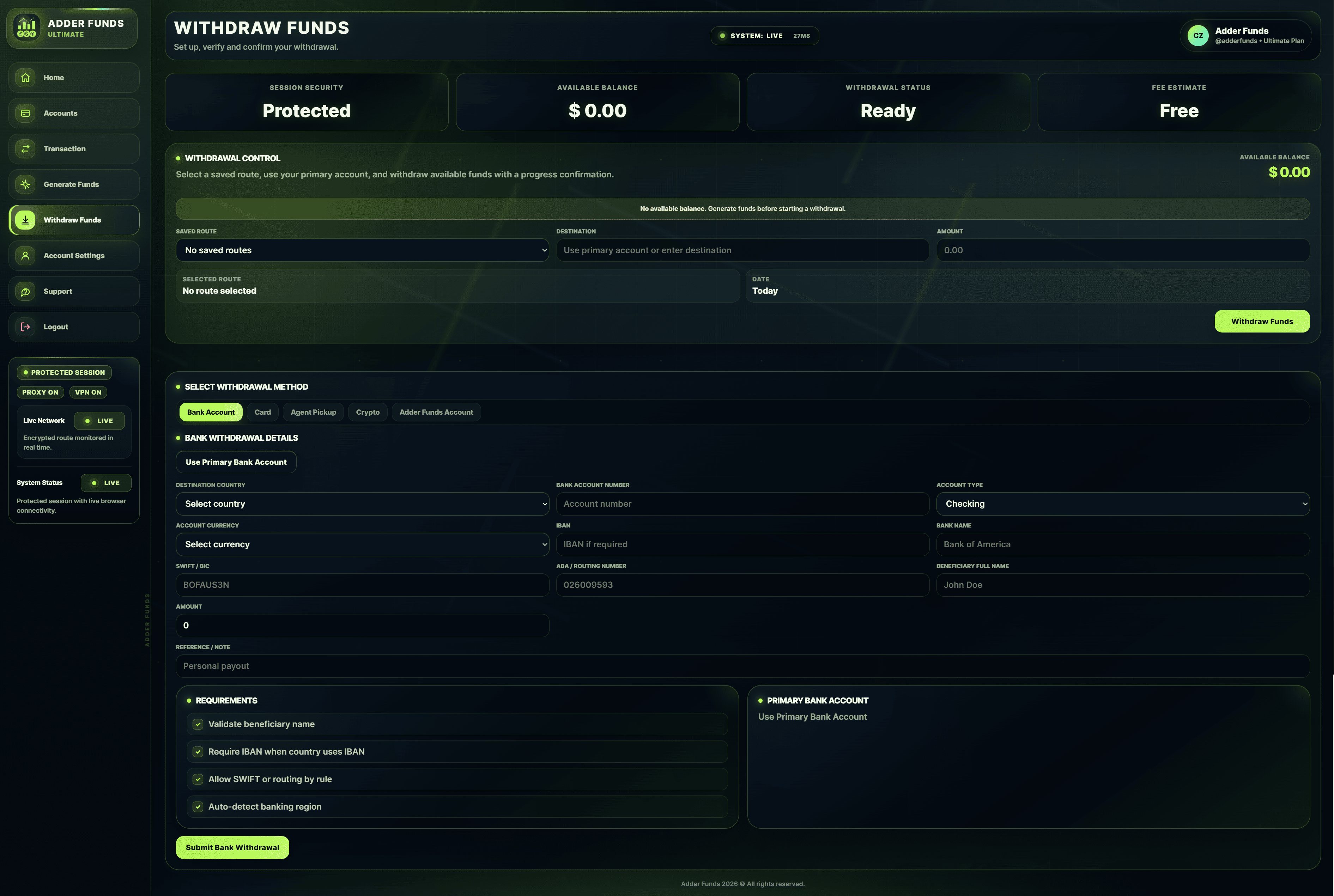Click the Reference / Note field
Viewport: 1334px width, 896px height.
[x=742, y=666]
